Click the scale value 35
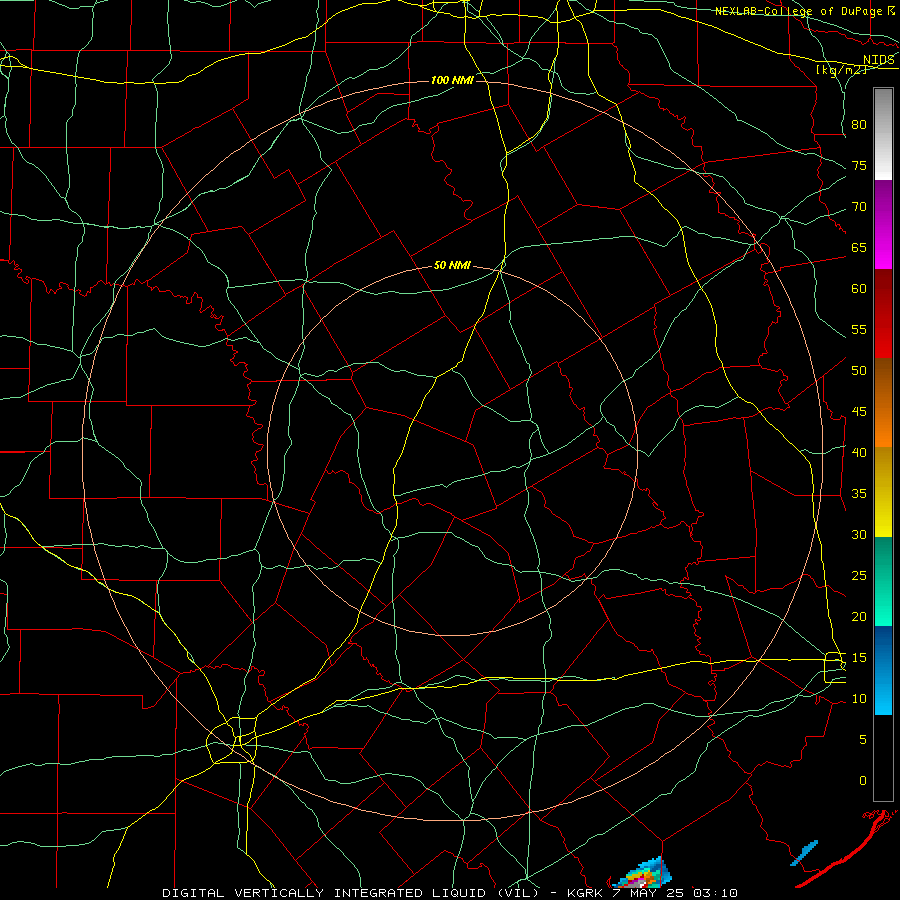 pyautogui.click(x=859, y=494)
